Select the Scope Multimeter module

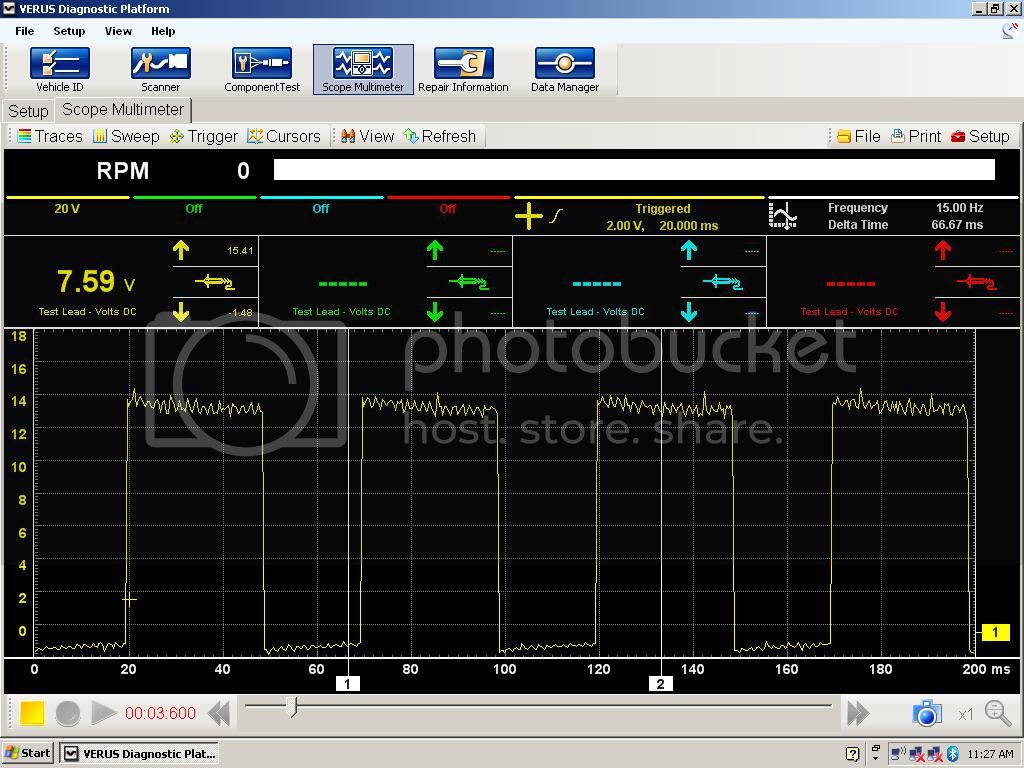(363, 70)
